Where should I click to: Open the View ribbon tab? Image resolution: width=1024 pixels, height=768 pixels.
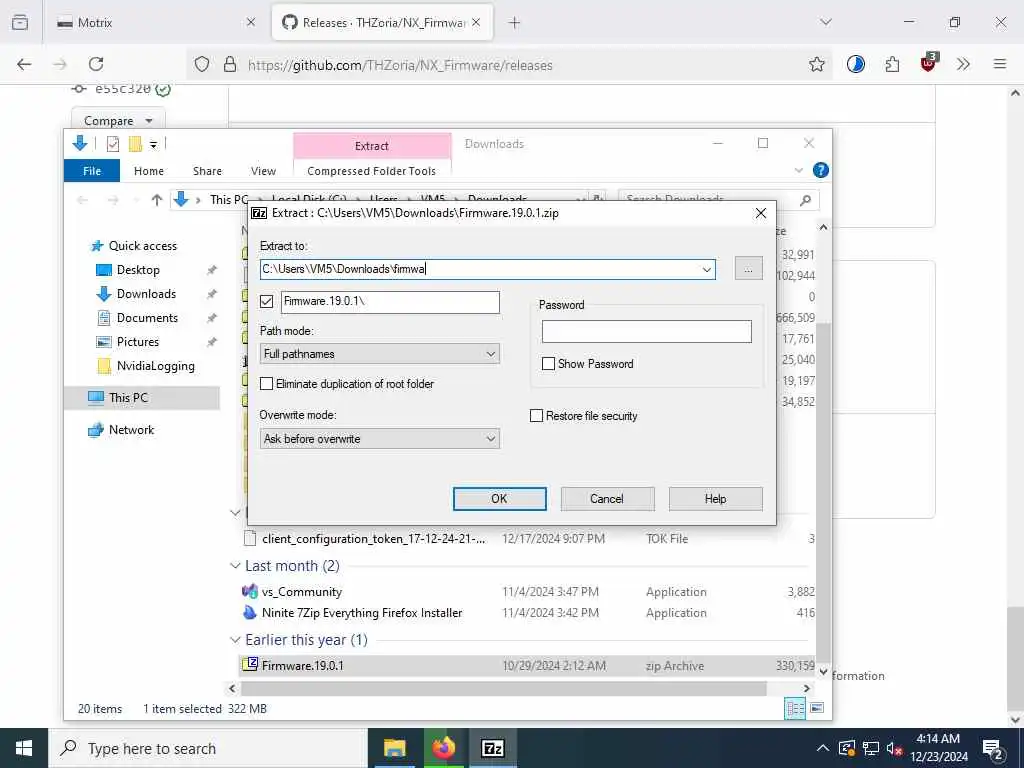tap(263, 170)
